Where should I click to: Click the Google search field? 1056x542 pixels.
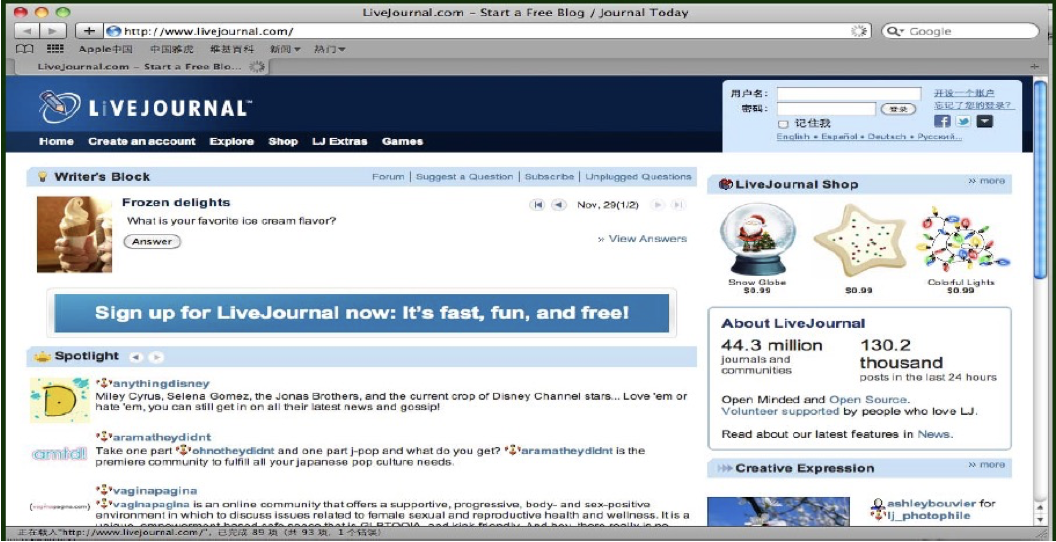tap(960, 31)
